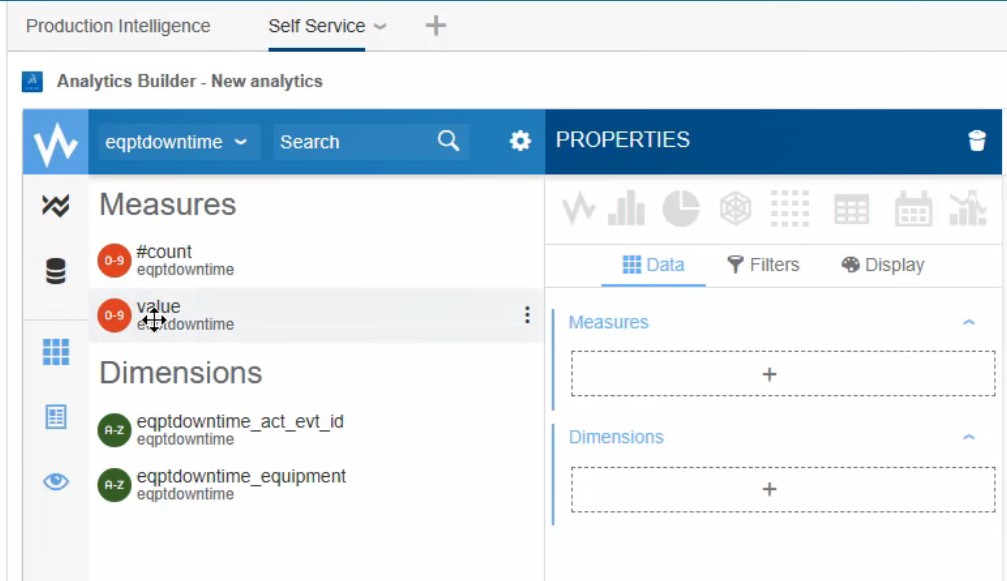The height and width of the screenshot is (581, 1007).
Task: Add a dimension with the plus box
Action: [x=769, y=489]
